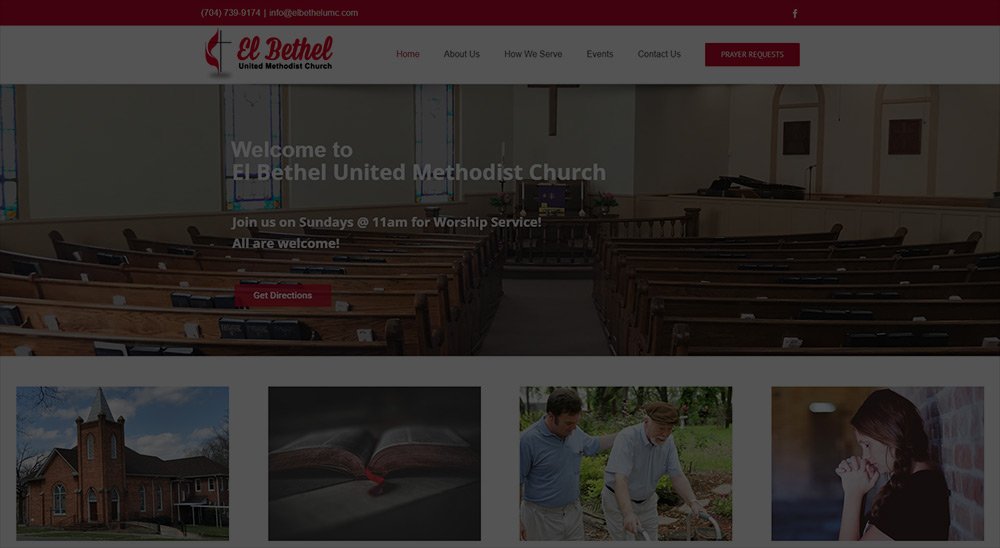Click the All are welcome text
The height and width of the screenshot is (548, 1000).
click(285, 244)
